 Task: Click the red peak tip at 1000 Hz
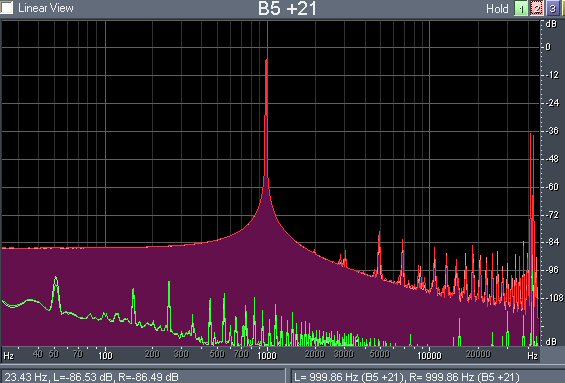pos(267,61)
